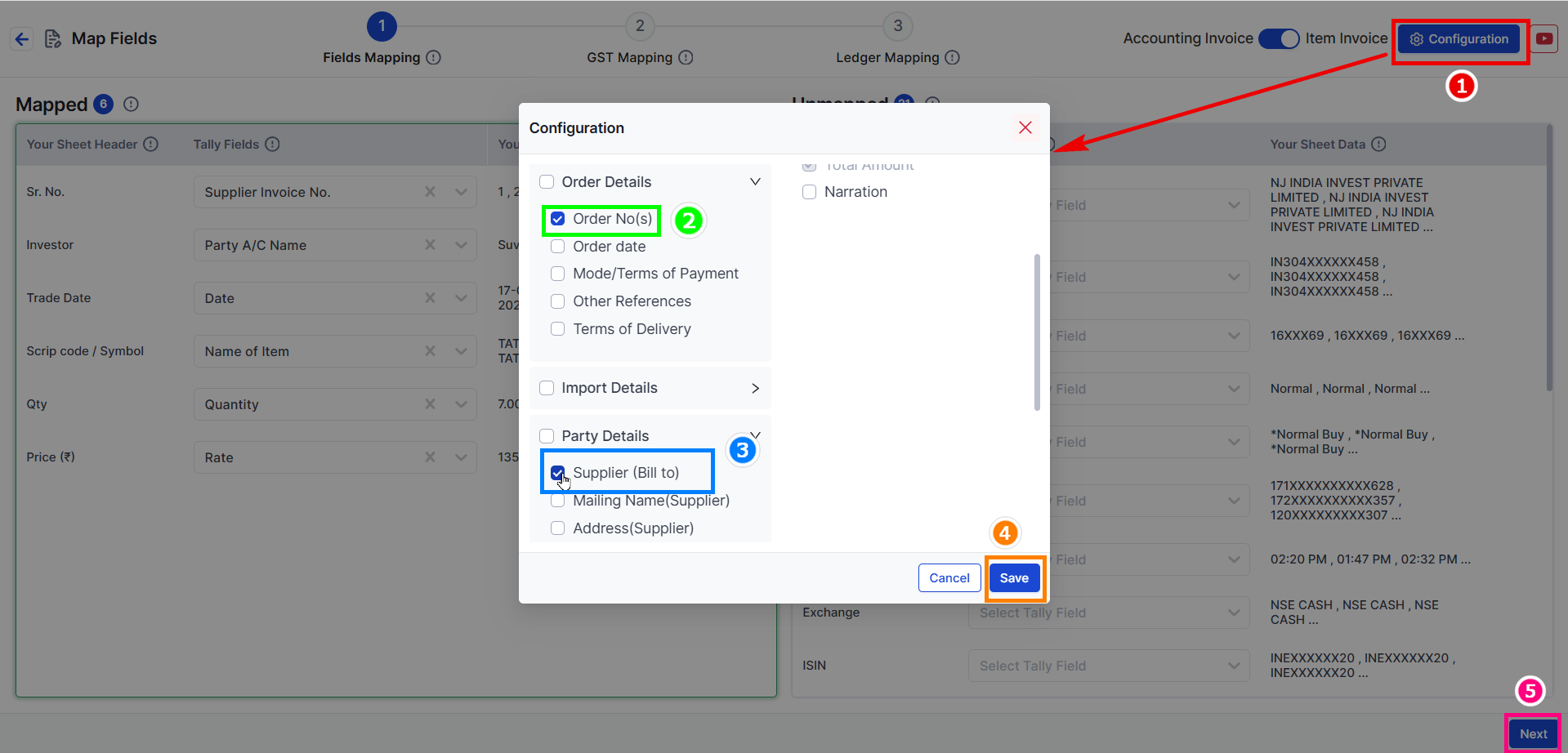This screenshot has width=1568, height=753.
Task: Click info icon next to Your Sheet Data
Action: tap(1378, 144)
